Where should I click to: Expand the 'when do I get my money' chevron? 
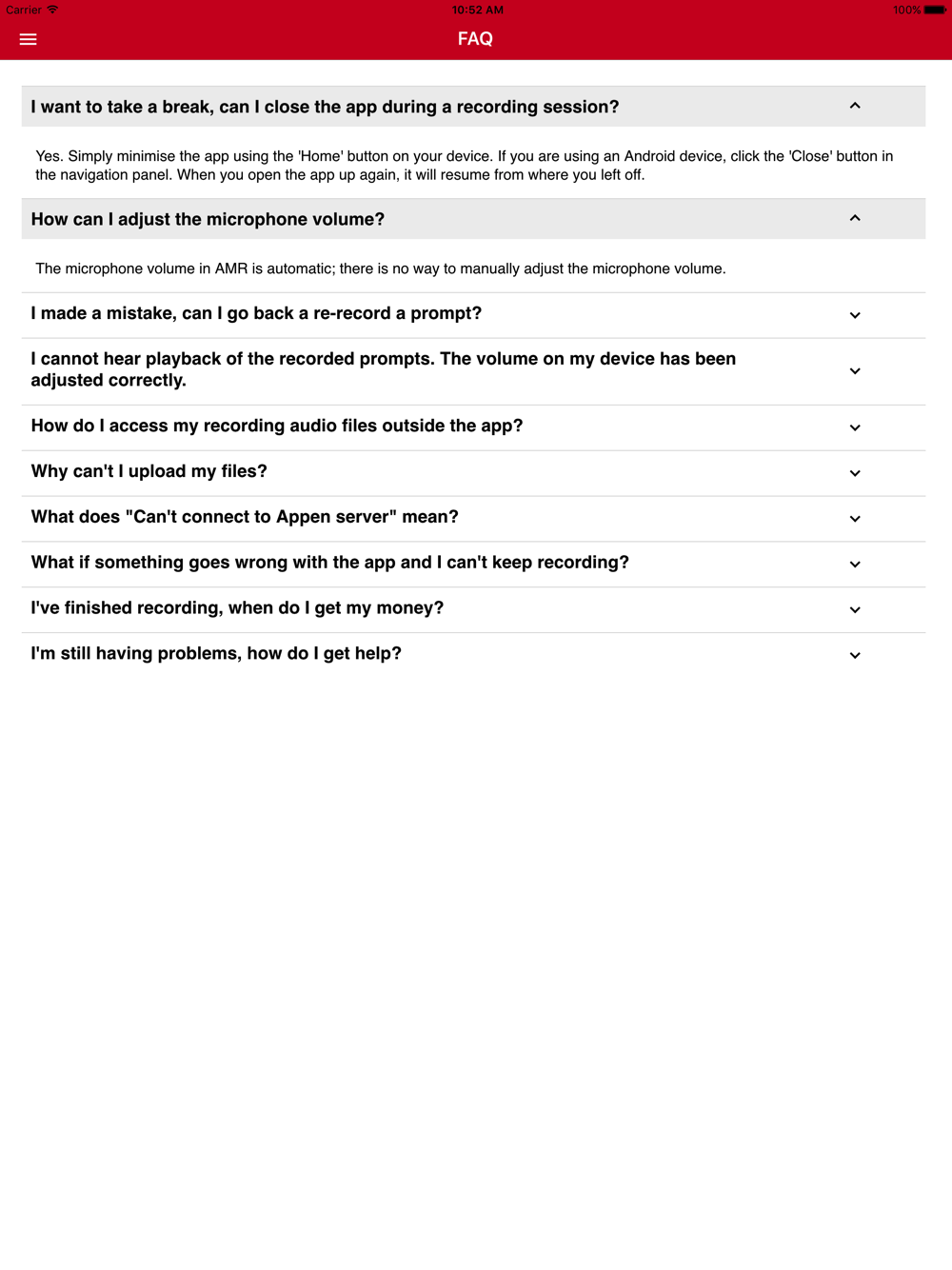pos(855,610)
